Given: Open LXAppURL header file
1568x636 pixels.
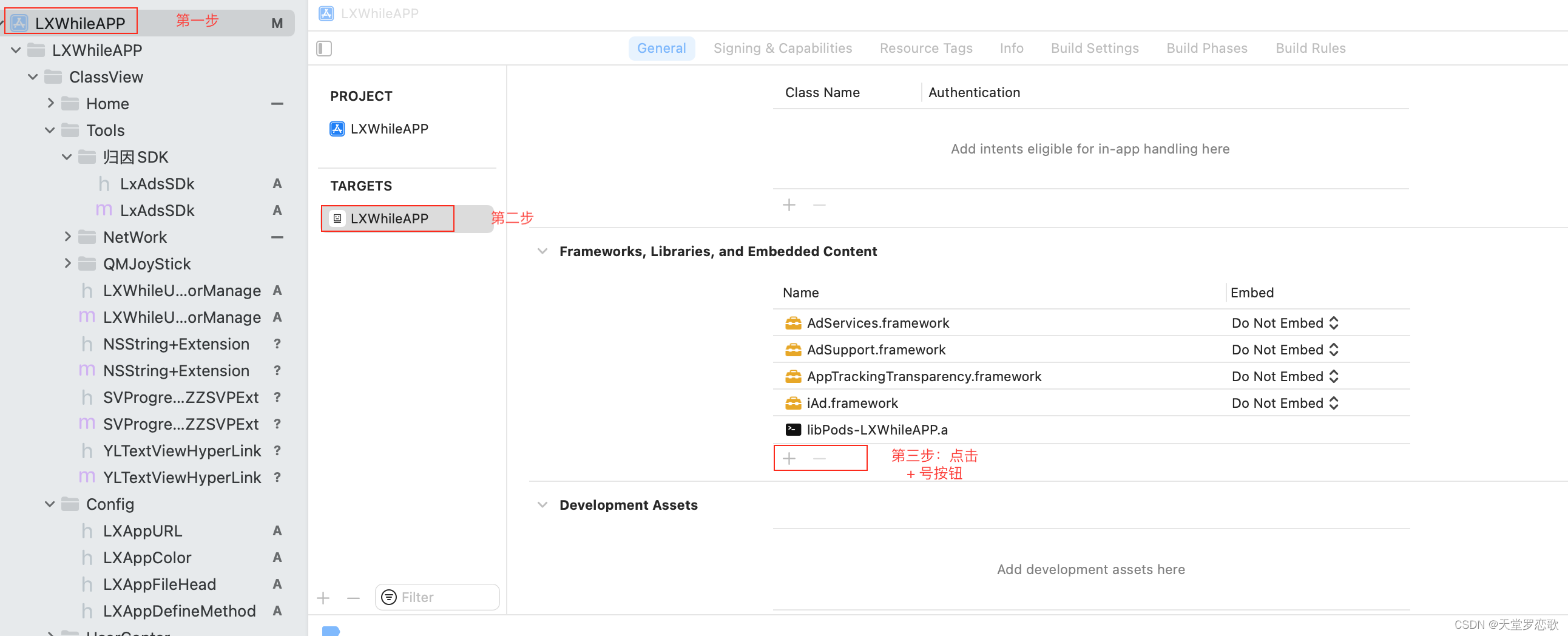Looking at the screenshot, I should pyautogui.click(x=143, y=531).
